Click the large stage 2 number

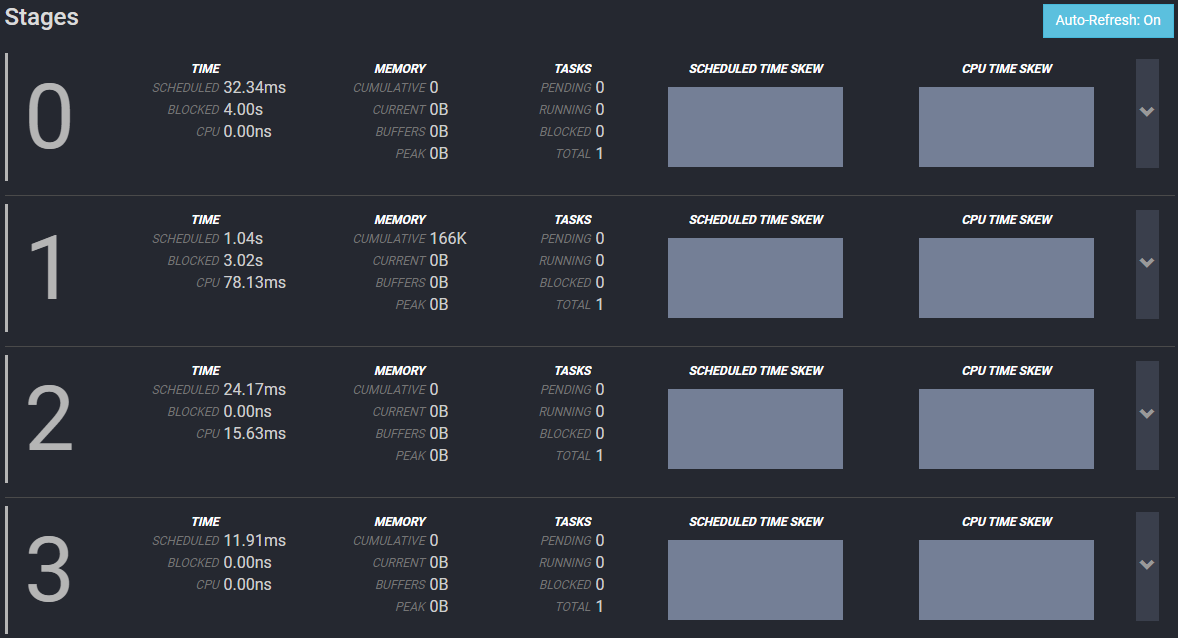coord(49,420)
